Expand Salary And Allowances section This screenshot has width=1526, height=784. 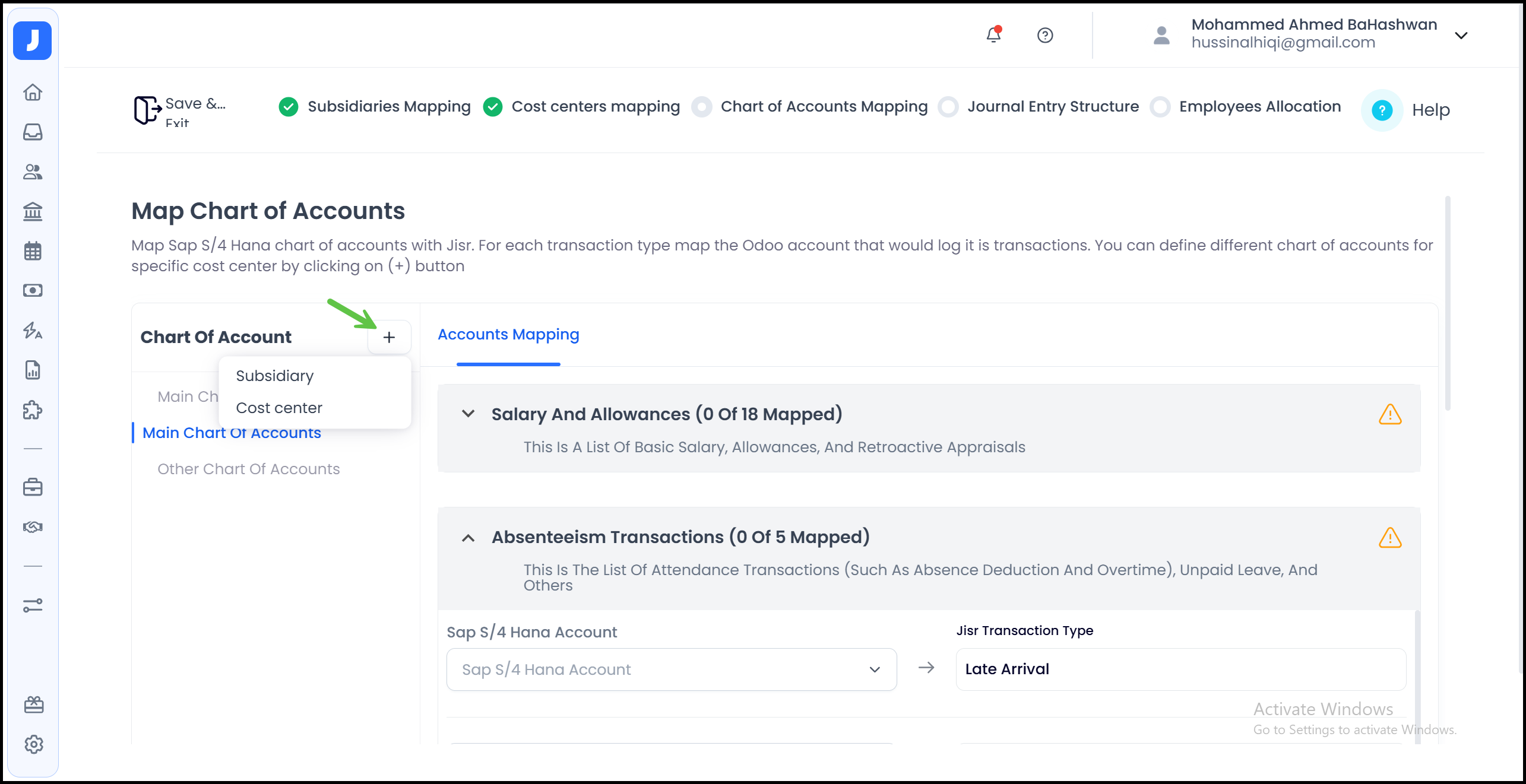(x=468, y=414)
